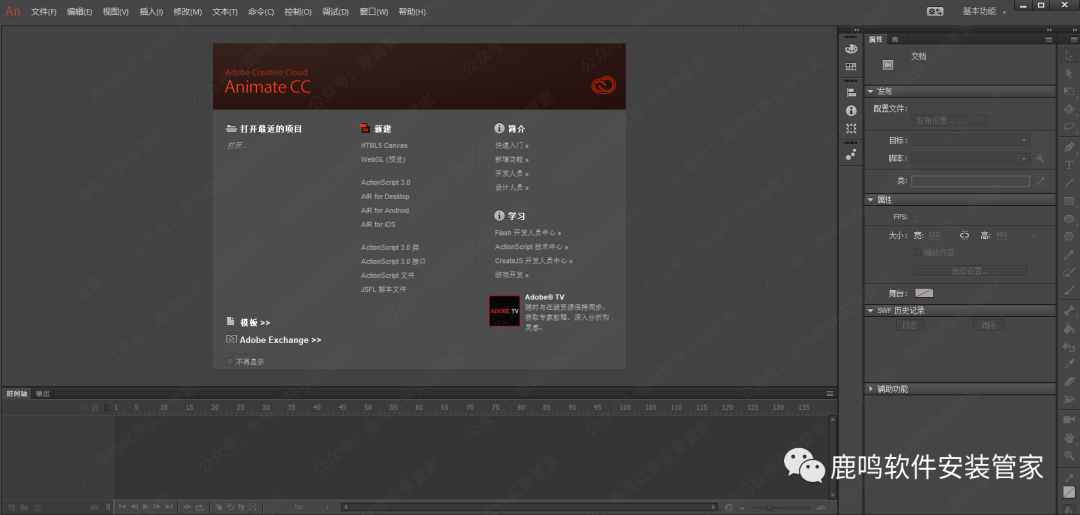Screen dimensions: 1080x515
Task: Select the Eraser tool
Action: [x=1069, y=382]
